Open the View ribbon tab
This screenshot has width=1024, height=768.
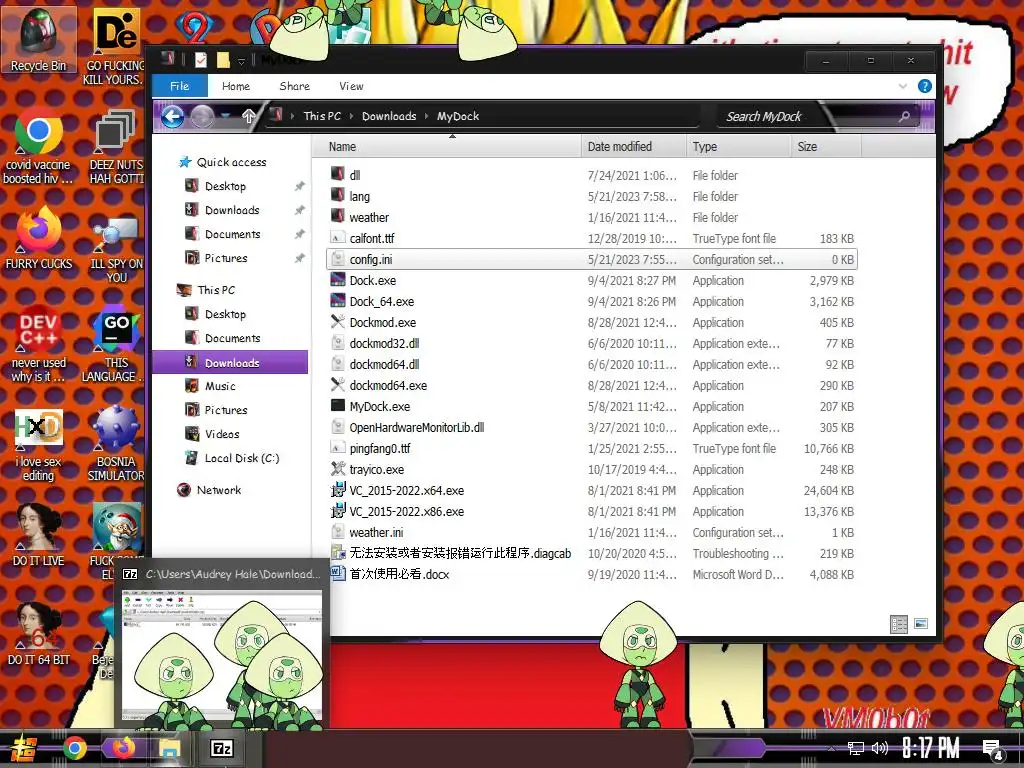(351, 86)
